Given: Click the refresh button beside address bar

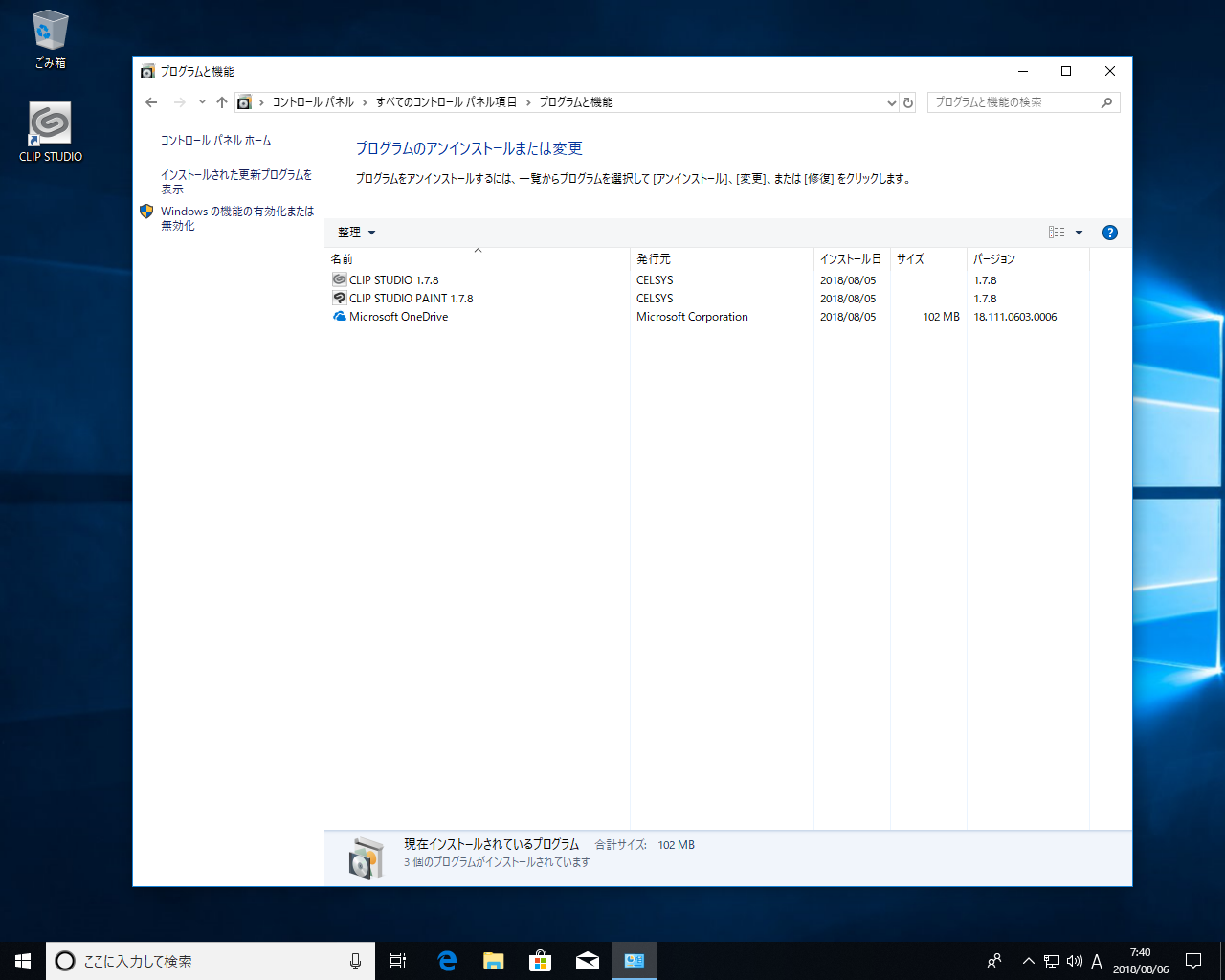Looking at the screenshot, I should [x=908, y=102].
